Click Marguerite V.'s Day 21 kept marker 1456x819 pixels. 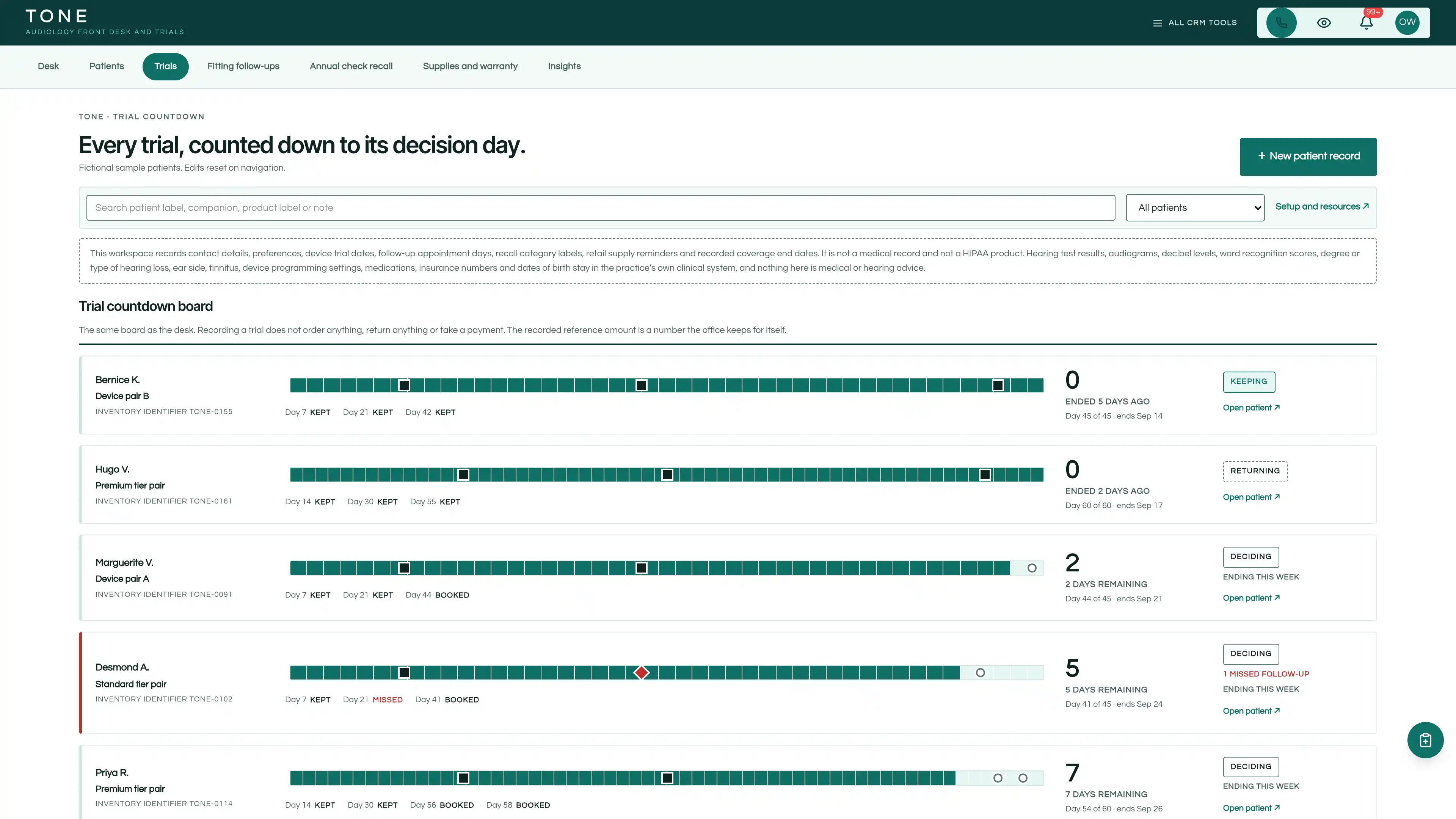coord(641,568)
